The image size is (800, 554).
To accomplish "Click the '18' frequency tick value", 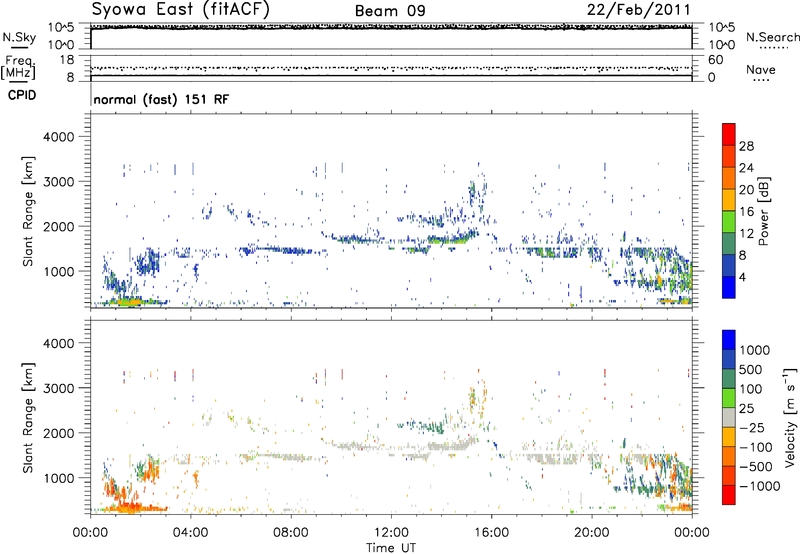I will click(66, 60).
